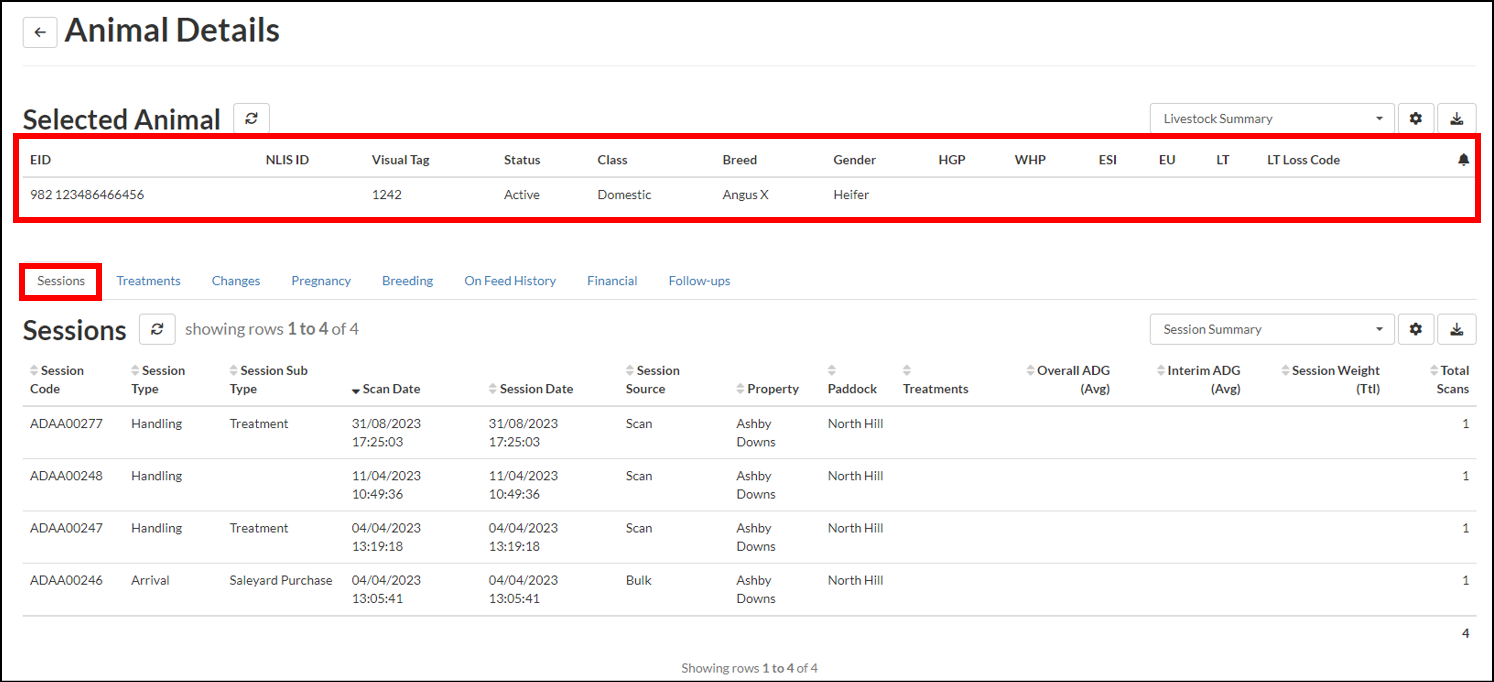Open settings gear for Session Summary

point(1415,329)
